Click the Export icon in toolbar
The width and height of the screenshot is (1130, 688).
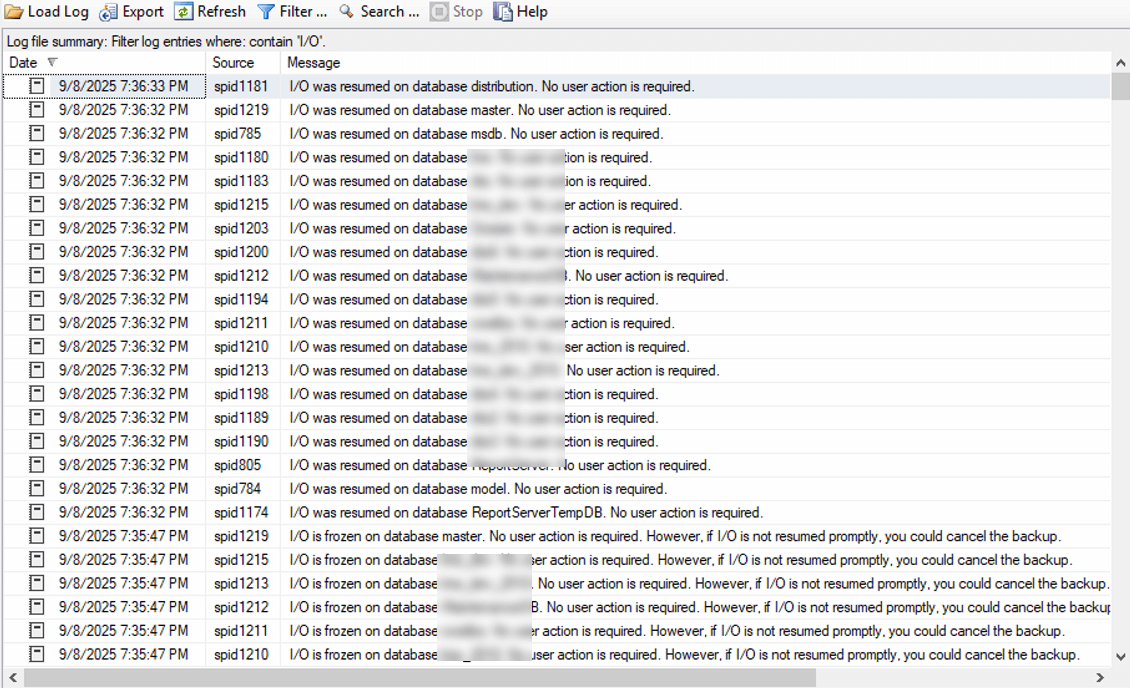tap(109, 12)
